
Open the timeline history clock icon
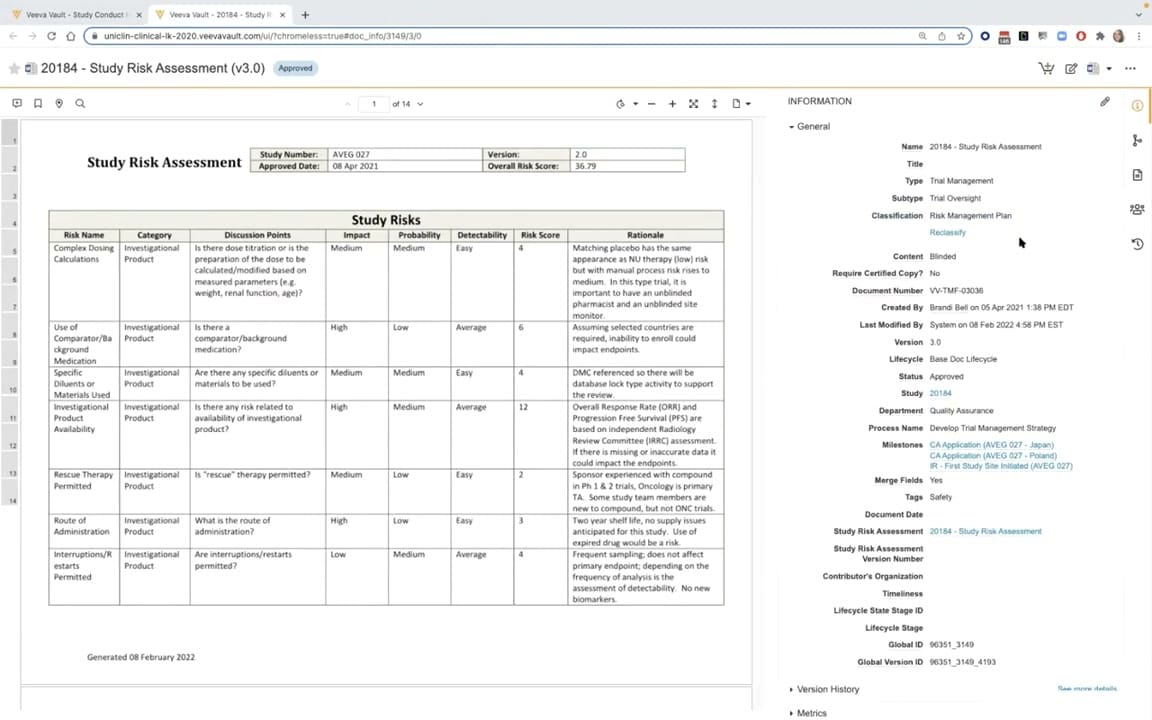coord(1137,244)
